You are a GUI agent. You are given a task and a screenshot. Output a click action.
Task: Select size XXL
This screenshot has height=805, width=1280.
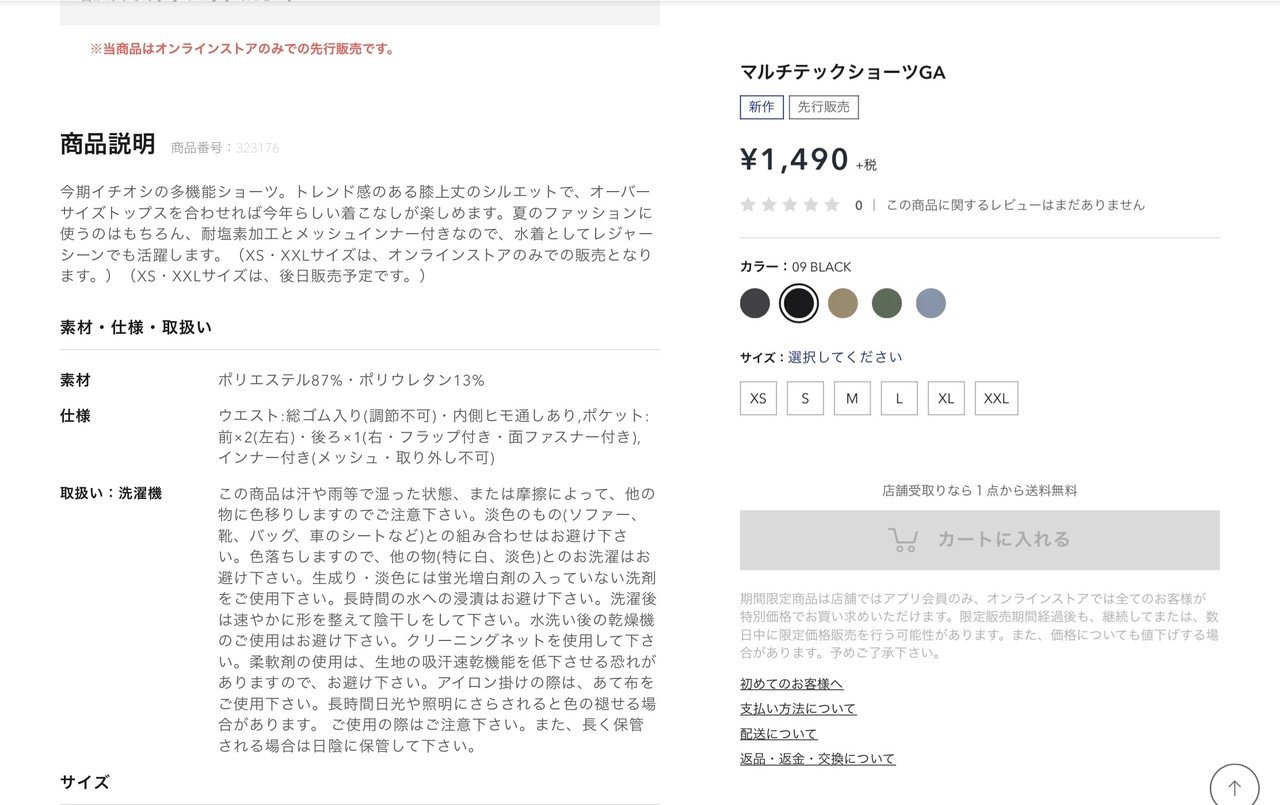tap(996, 398)
